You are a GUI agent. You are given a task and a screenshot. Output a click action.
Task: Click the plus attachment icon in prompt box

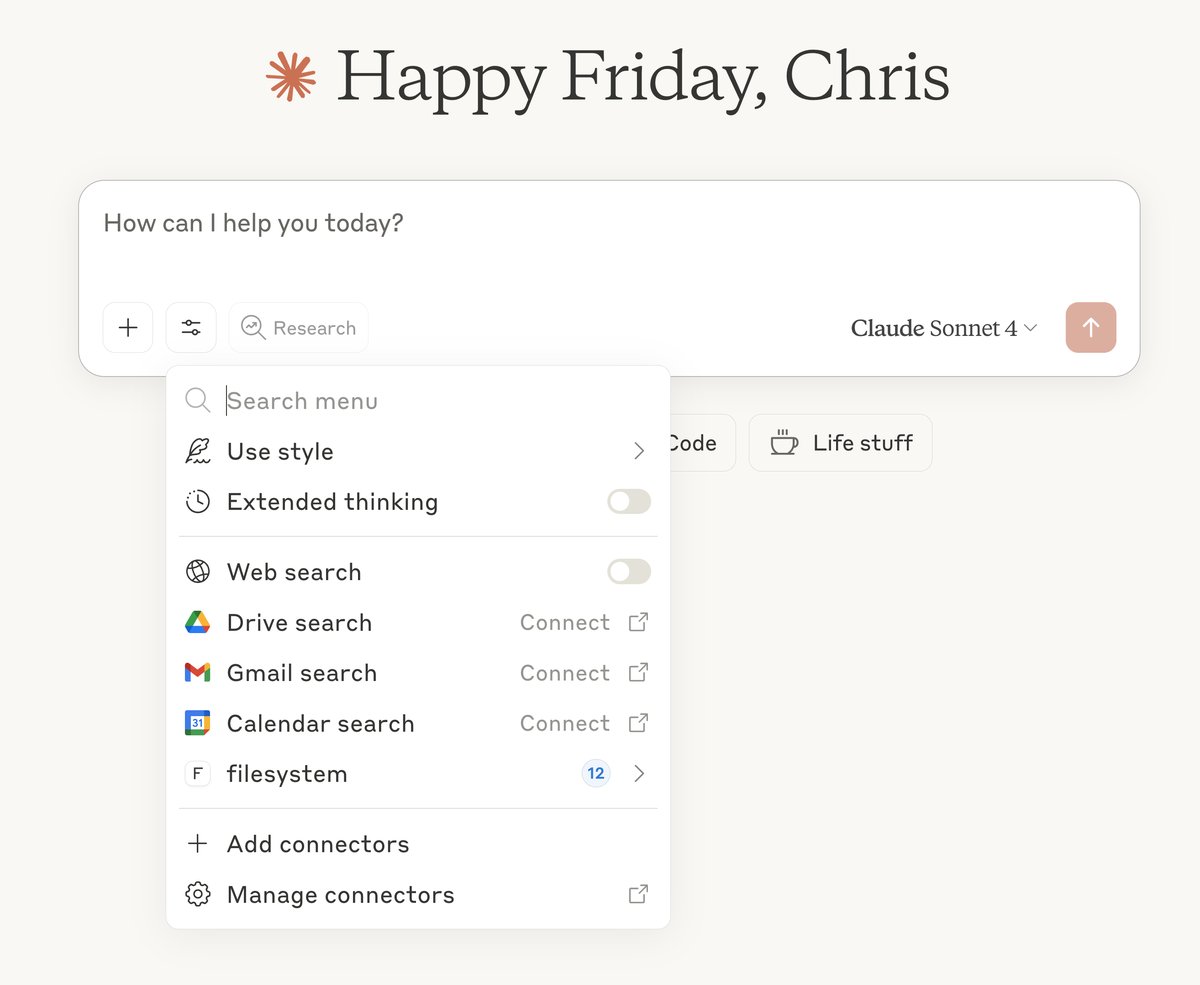pos(128,328)
